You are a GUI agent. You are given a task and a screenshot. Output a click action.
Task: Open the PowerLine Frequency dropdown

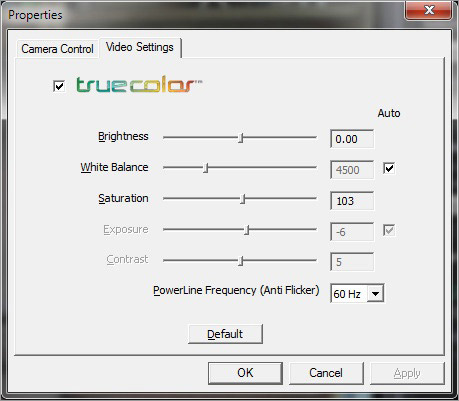[x=375, y=293]
